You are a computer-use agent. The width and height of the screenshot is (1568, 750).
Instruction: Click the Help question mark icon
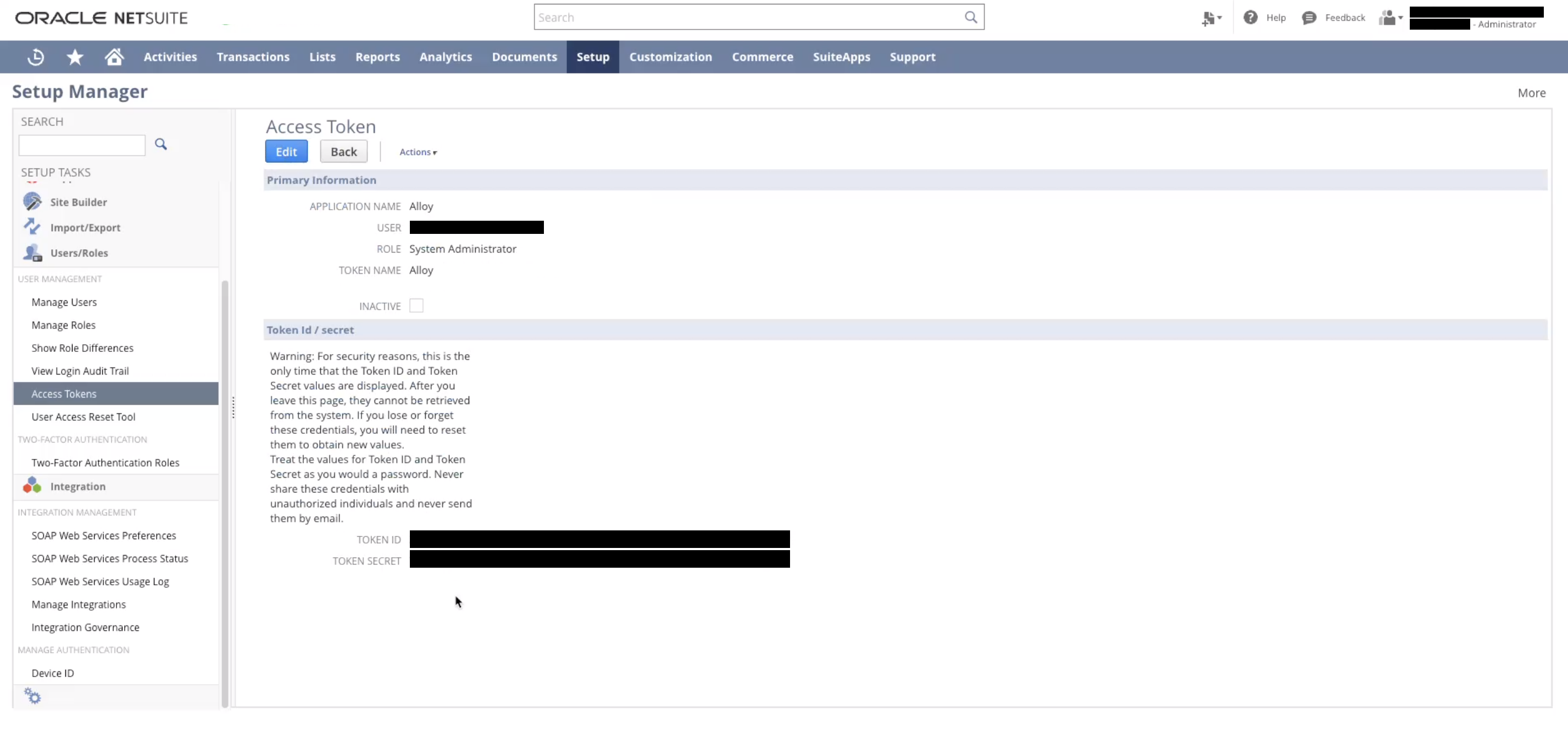click(1250, 18)
